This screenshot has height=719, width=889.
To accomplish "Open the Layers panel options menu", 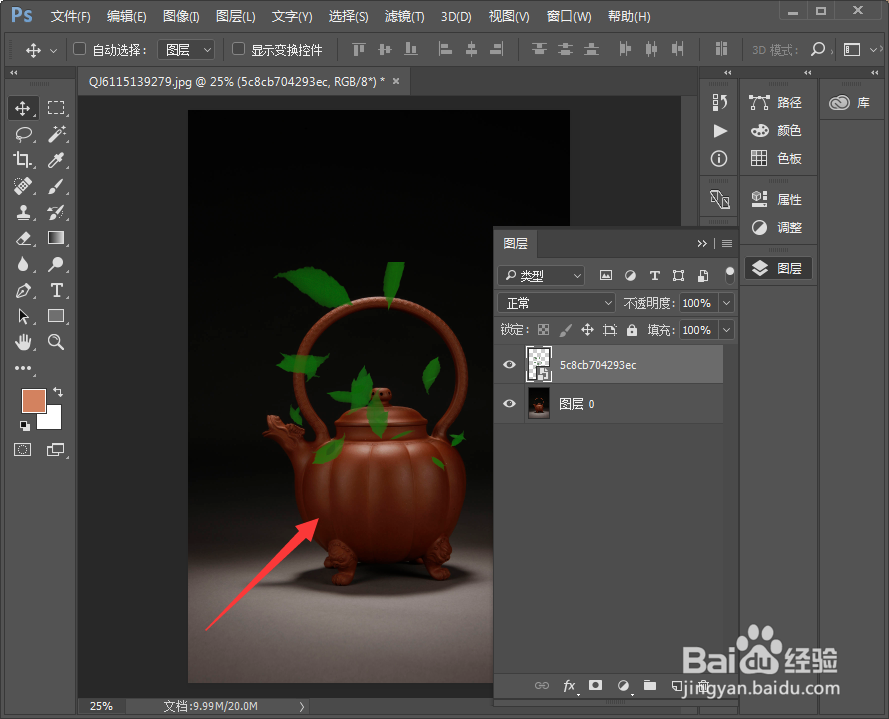I will (727, 243).
